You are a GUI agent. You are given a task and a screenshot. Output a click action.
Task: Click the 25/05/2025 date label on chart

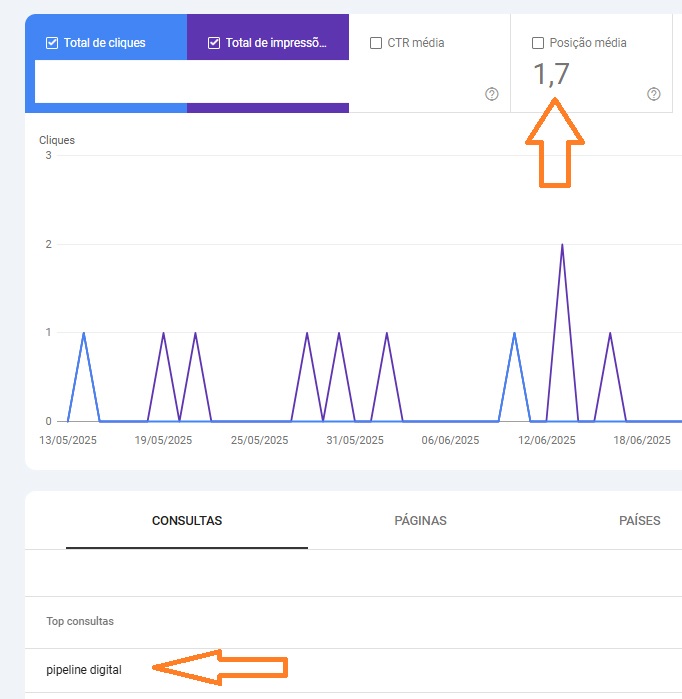coord(259,440)
